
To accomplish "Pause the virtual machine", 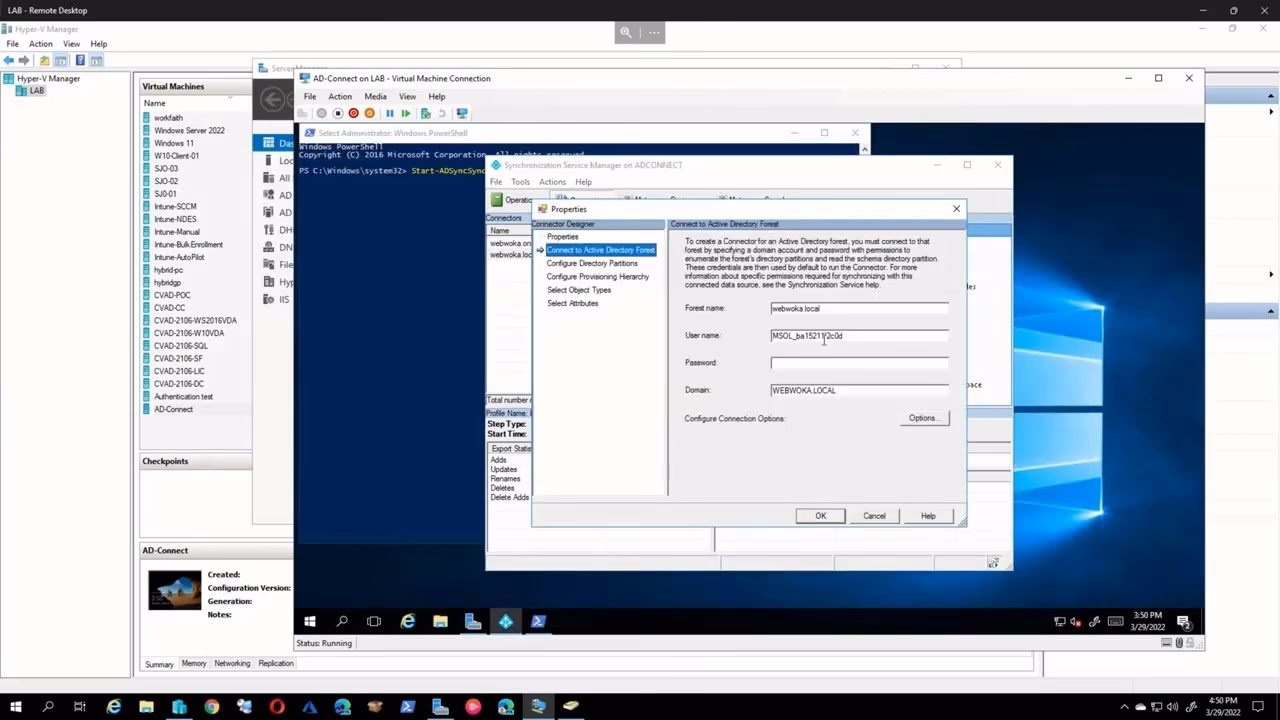I will 390,113.
